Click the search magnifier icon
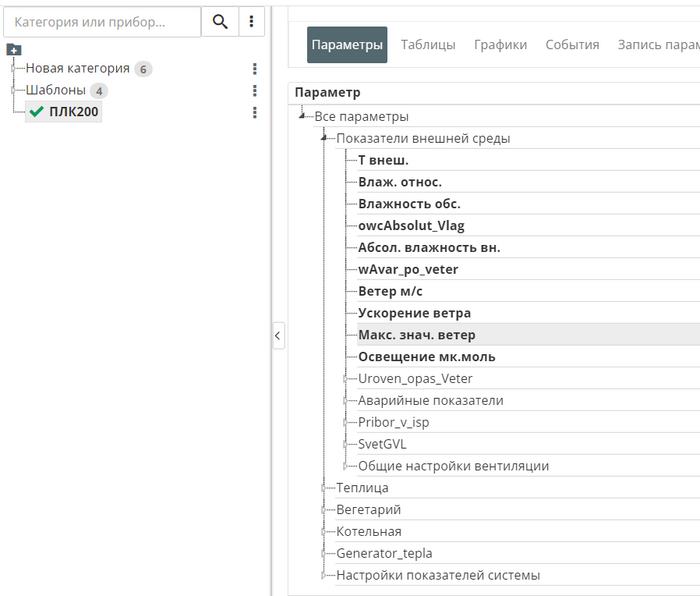700x596 pixels. point(219,21)
